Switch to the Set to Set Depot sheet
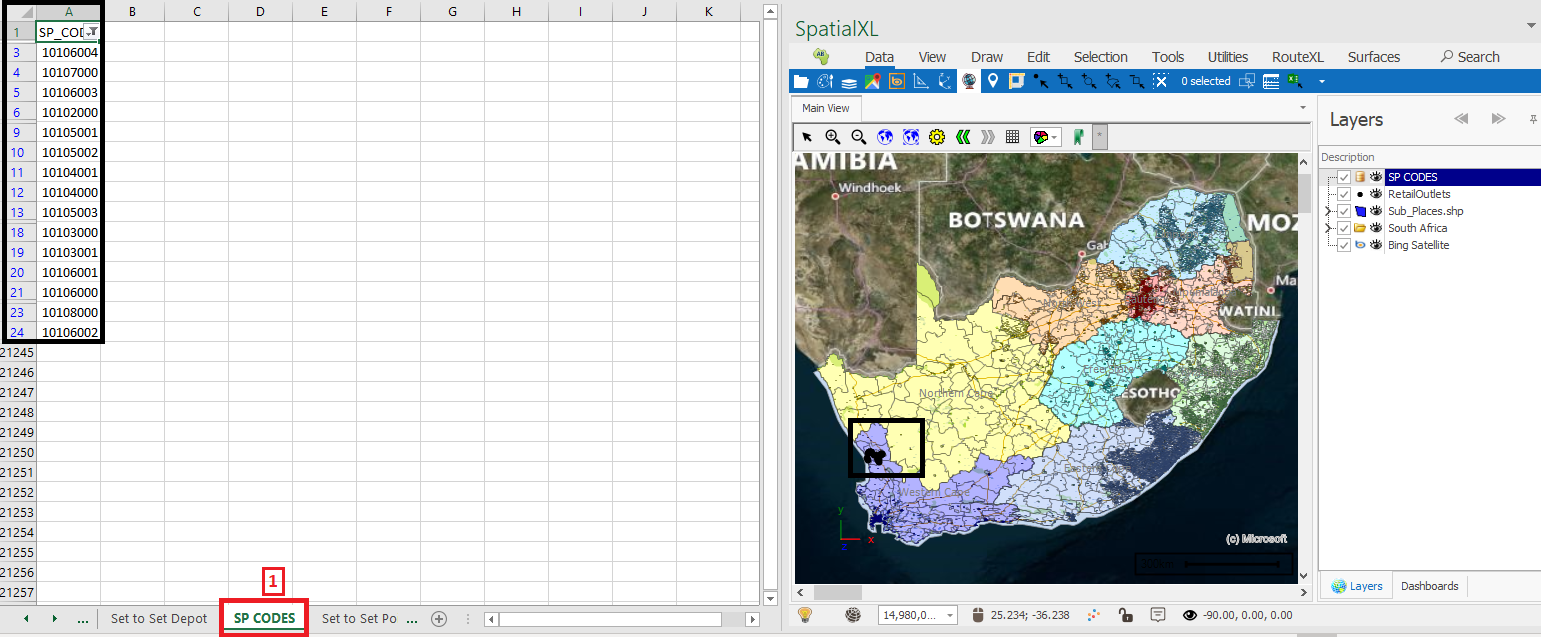 158,618
